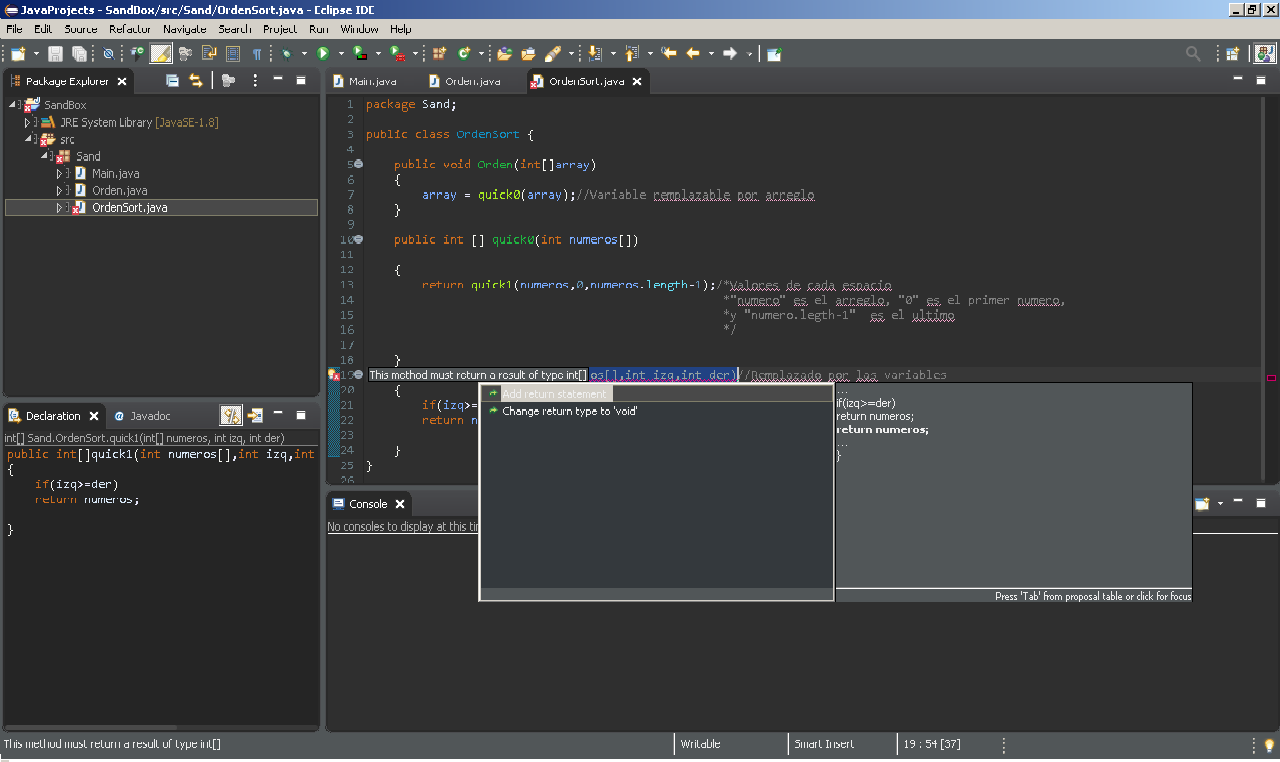The width and height of the screenshot is (1280, 762).
Task: Choose "Change return type to 'void'" fix
Action: pyautogui.click(x=656, y=411)
